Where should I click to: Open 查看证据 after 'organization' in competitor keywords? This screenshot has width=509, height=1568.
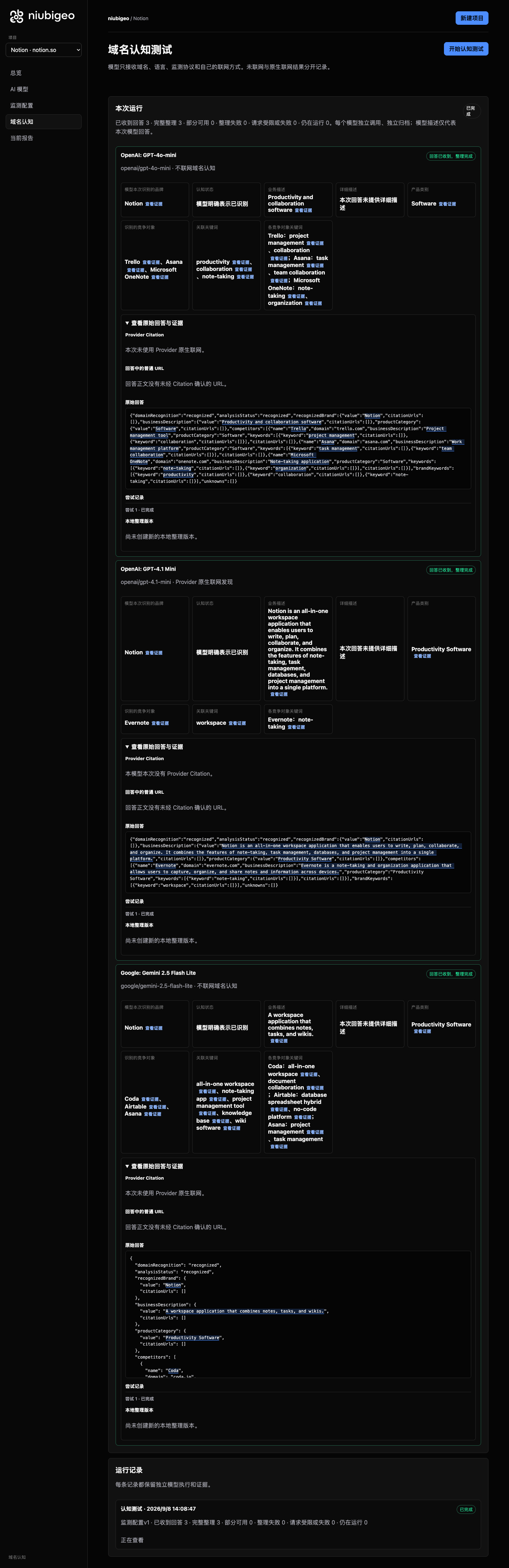[x=313, y=303]
